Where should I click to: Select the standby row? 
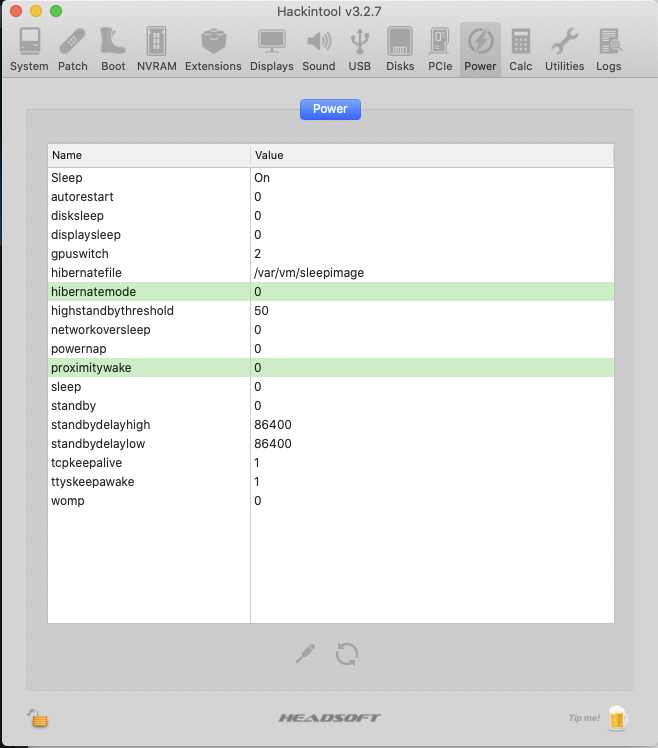[x=331, y=405]
